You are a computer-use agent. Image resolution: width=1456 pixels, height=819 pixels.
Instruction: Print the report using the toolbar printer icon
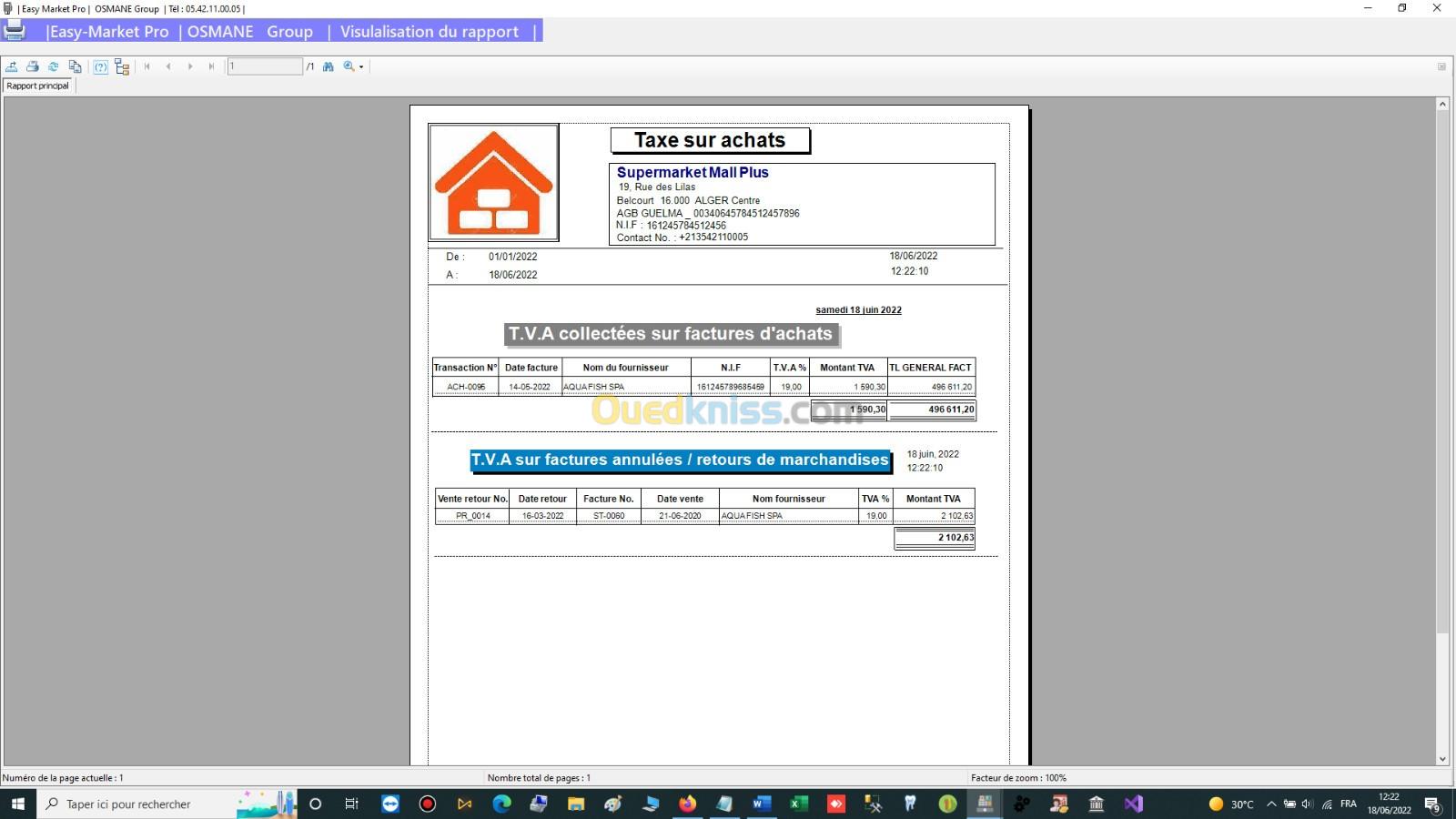pyautogui.click(x=33, y=66)
